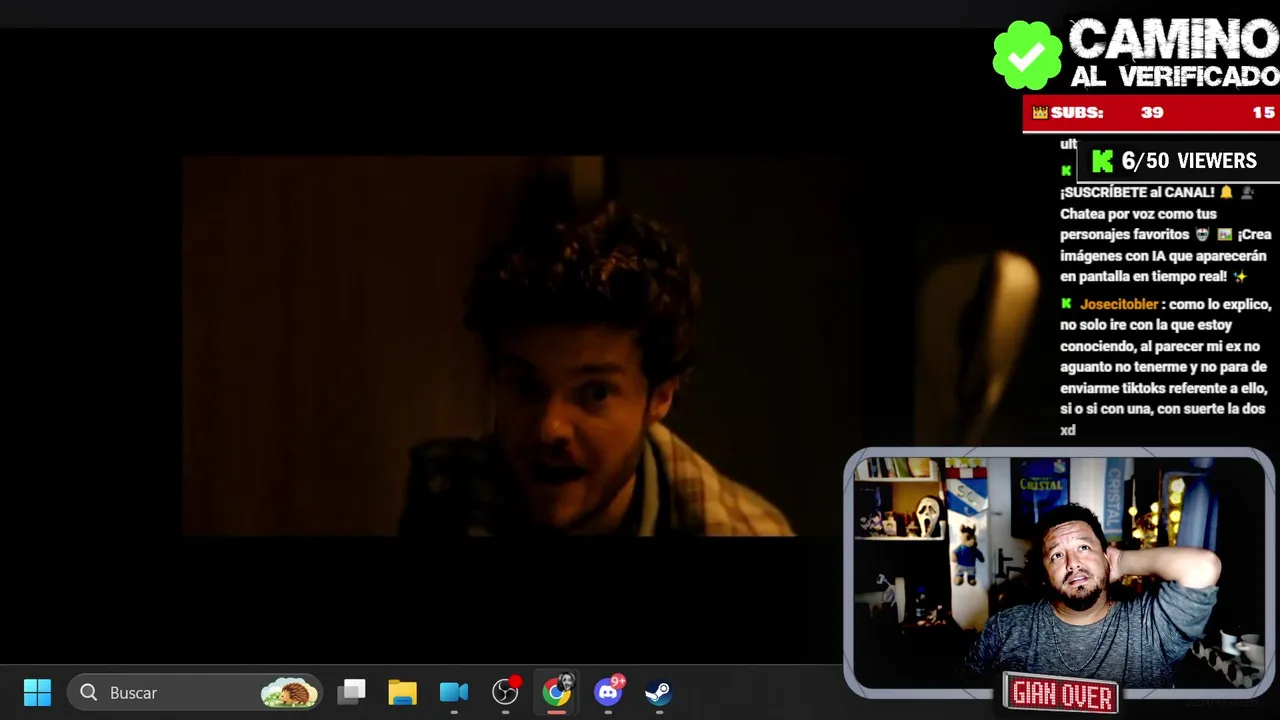Open File Explorer from the taskbar
Image resolution: width=1280 pixels, height=720 pixels.
pos(402,692)
